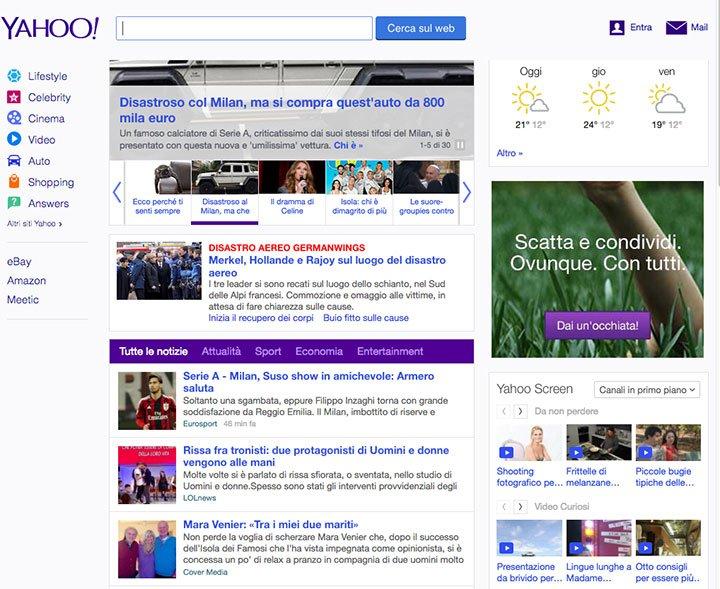Click the Chi è » link

[348, 145]
